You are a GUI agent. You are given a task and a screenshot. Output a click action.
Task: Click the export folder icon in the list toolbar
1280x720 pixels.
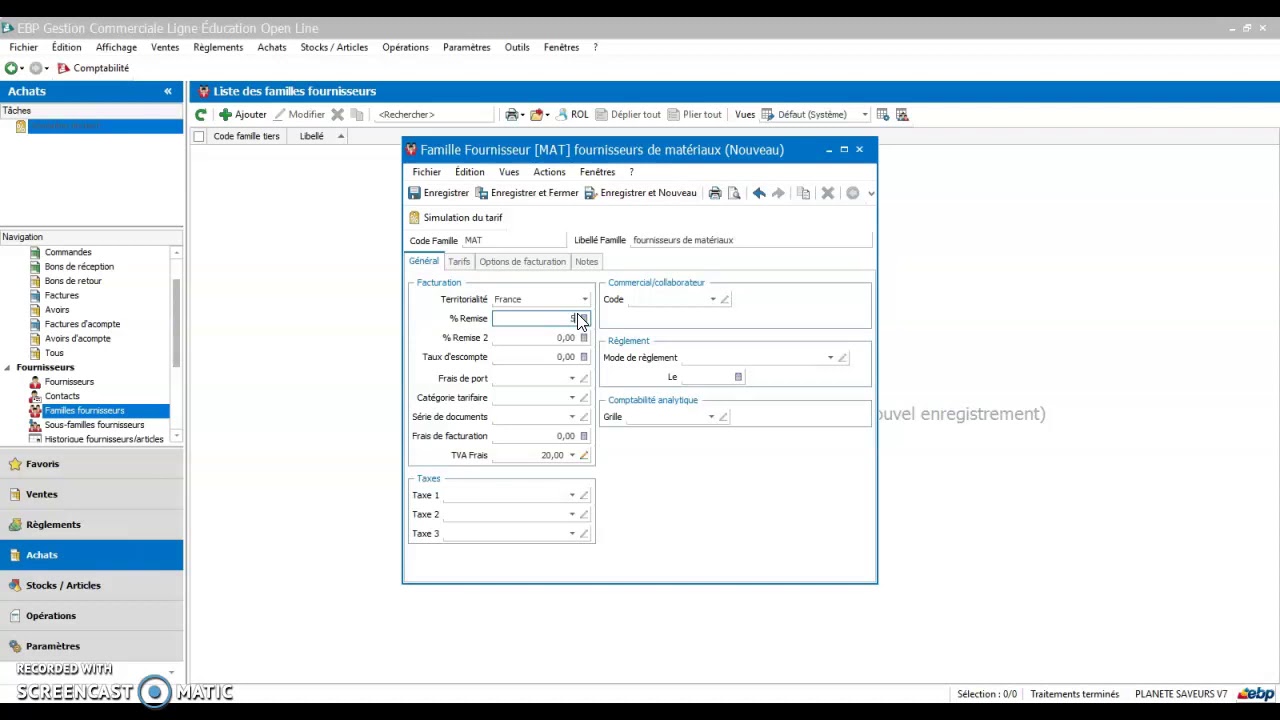tap(537, 114)
